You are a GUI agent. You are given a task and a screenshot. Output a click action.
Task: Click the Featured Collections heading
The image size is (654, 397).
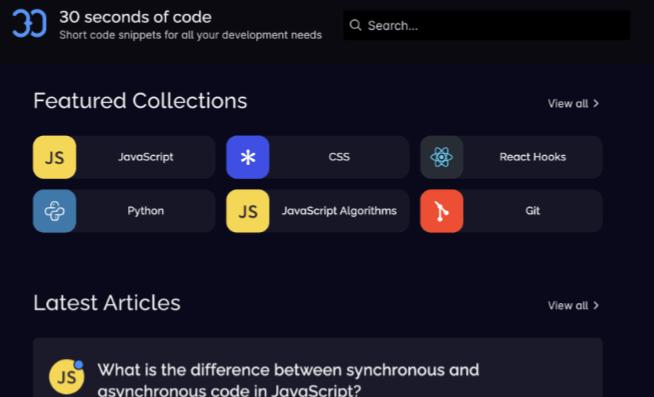pyautogui.click(x=140, y=101)
